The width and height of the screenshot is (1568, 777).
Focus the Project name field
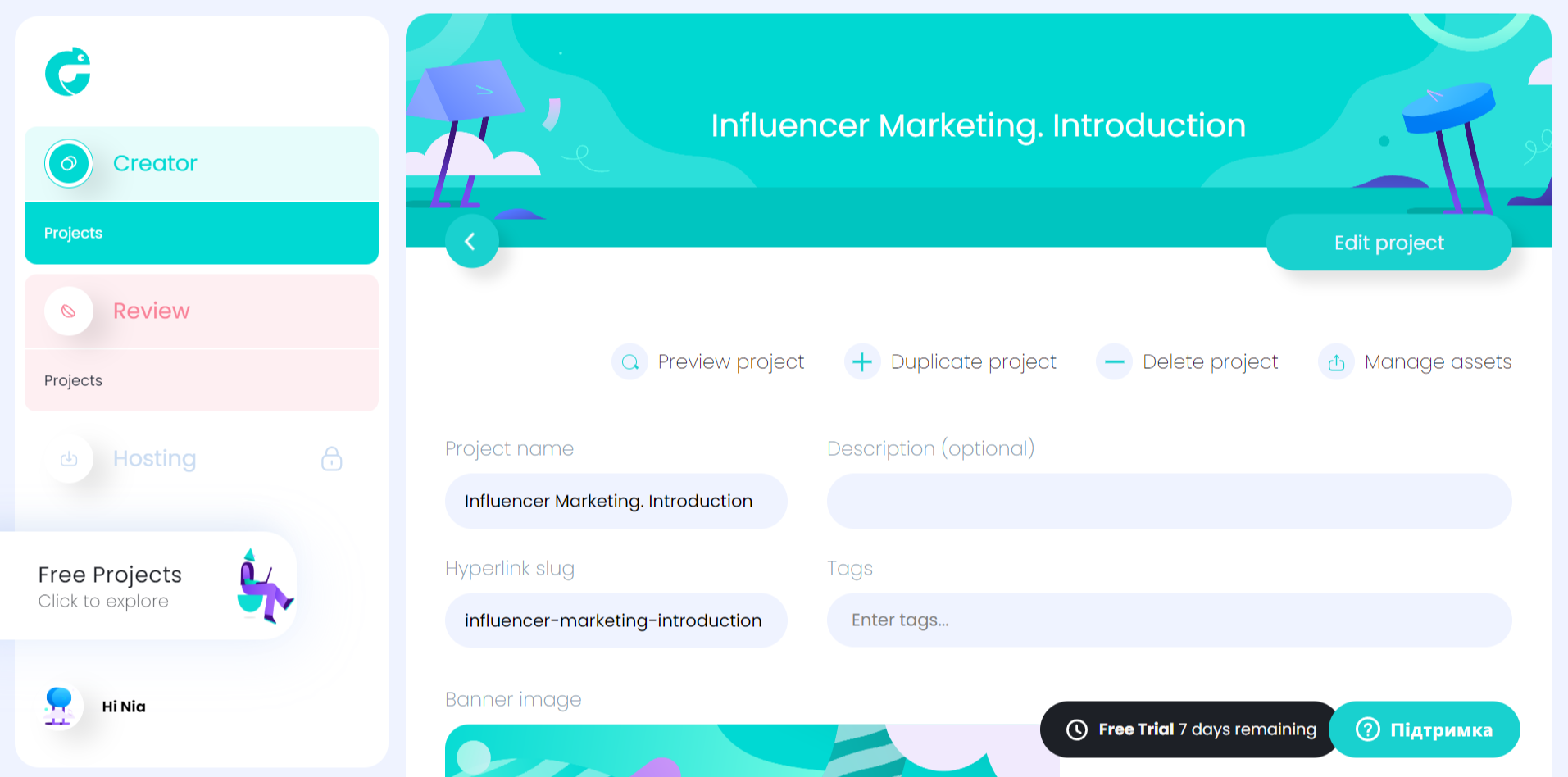tap(616, 501)
